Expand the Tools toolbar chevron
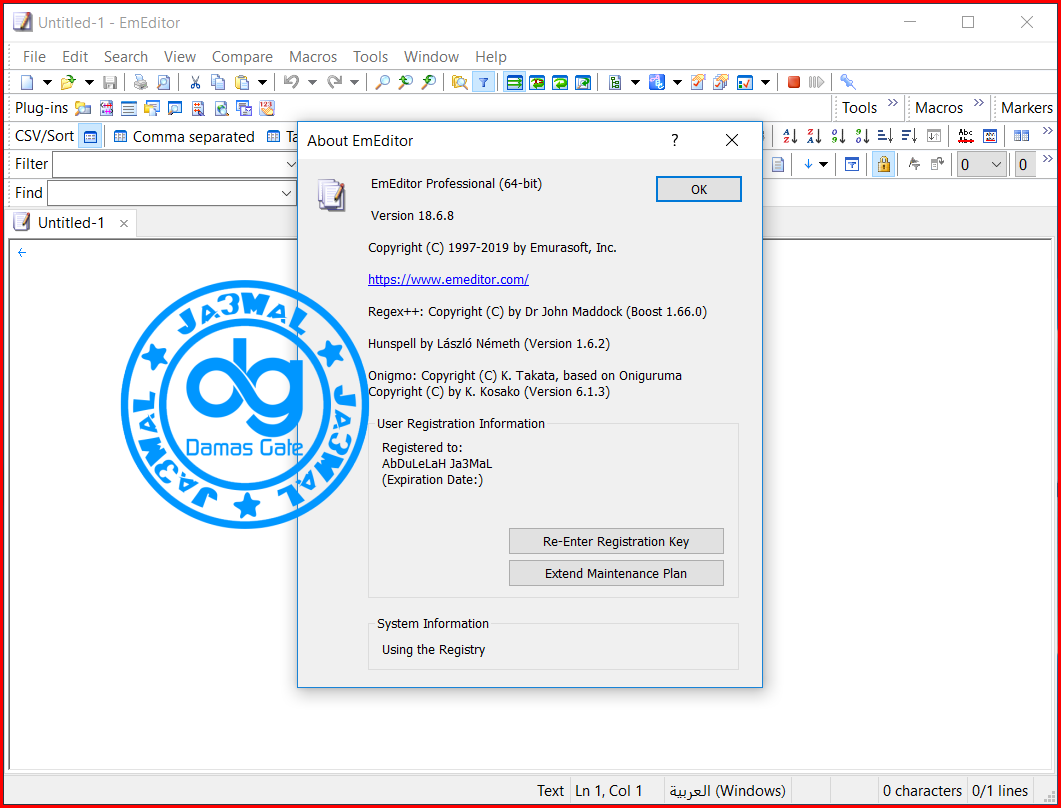Screen dimensions: 1061x808 pos(893,103)
